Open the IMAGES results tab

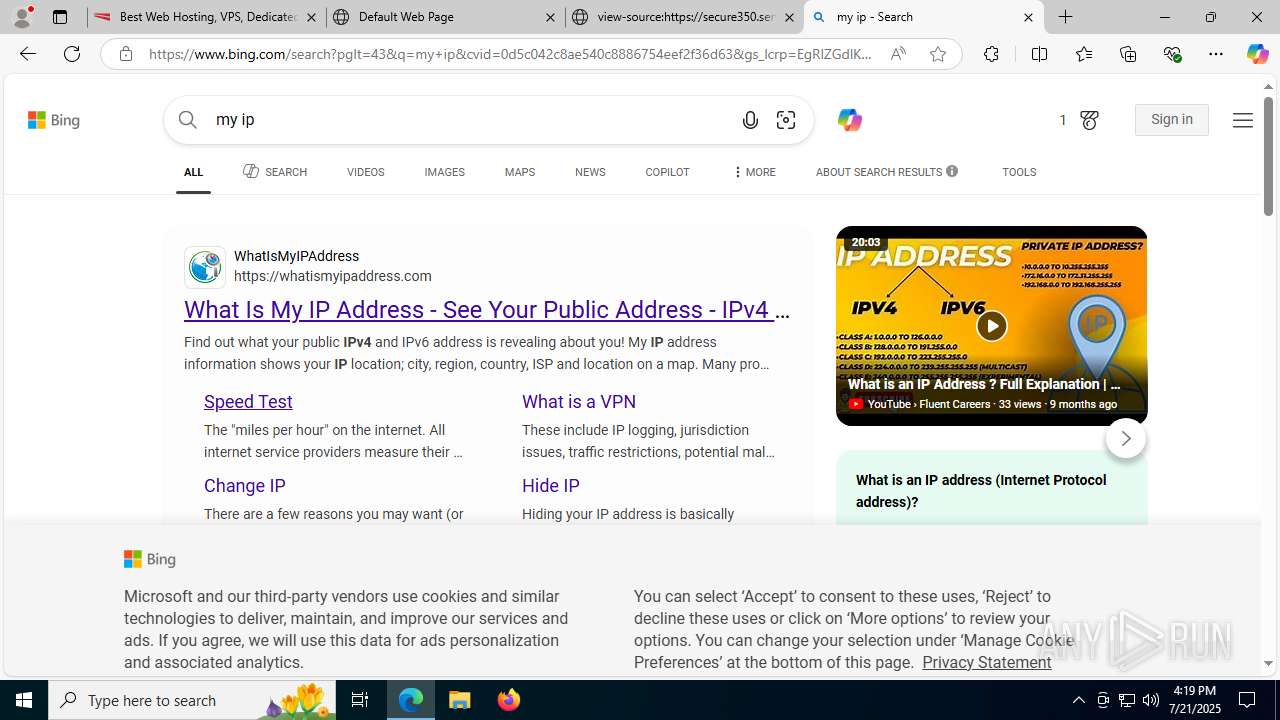444,172
